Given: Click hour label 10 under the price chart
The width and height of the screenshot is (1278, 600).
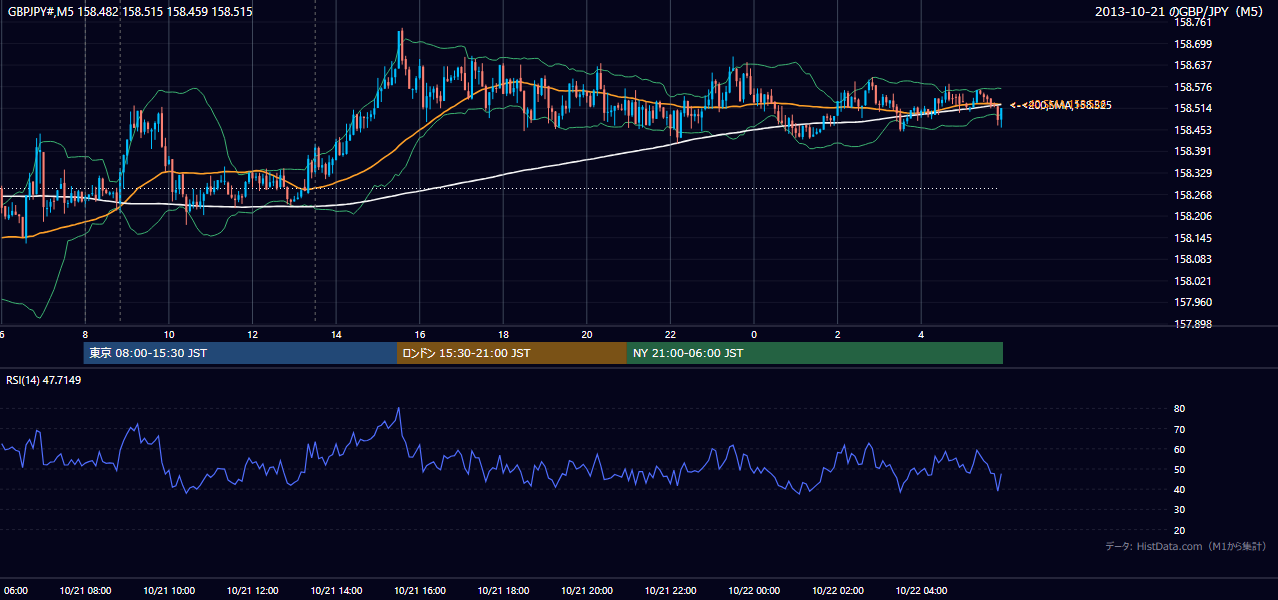Looking at the screenshot, I should (x=169, y=334).
